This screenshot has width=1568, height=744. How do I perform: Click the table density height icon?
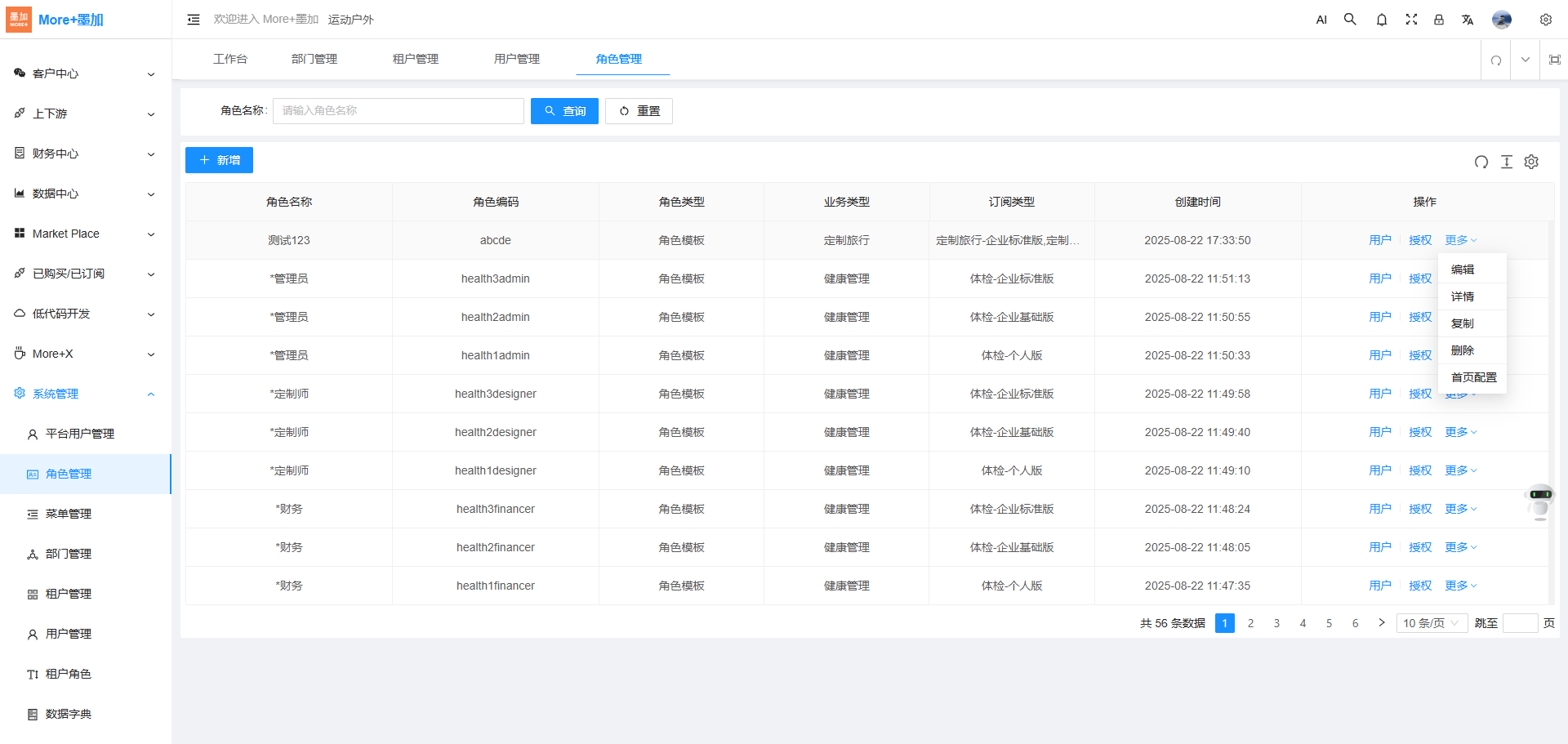pos(1506,162)
